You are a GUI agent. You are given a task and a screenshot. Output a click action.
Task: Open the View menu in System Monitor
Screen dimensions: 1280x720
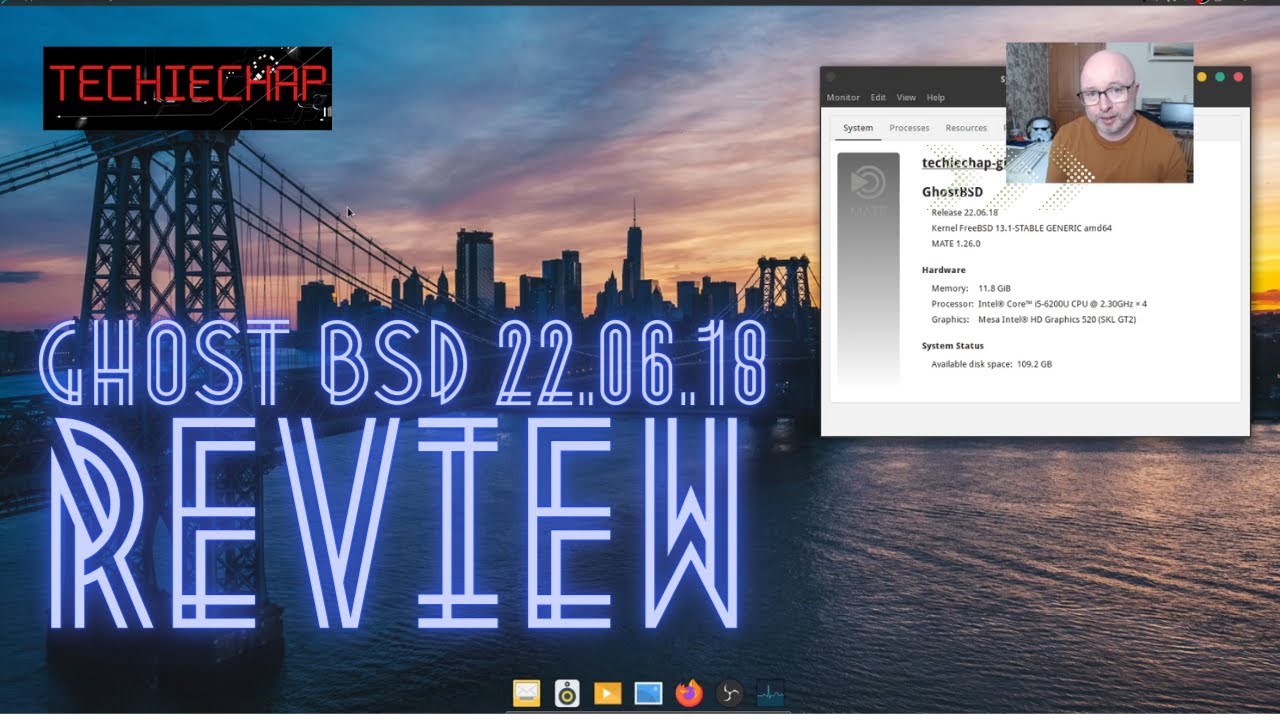[x=906, y=98]
